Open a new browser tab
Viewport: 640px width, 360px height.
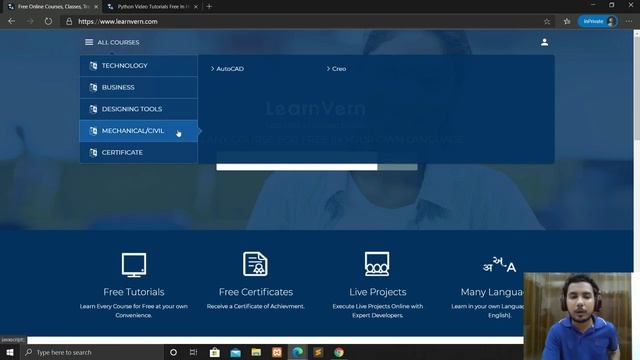[x=209, y=7]
